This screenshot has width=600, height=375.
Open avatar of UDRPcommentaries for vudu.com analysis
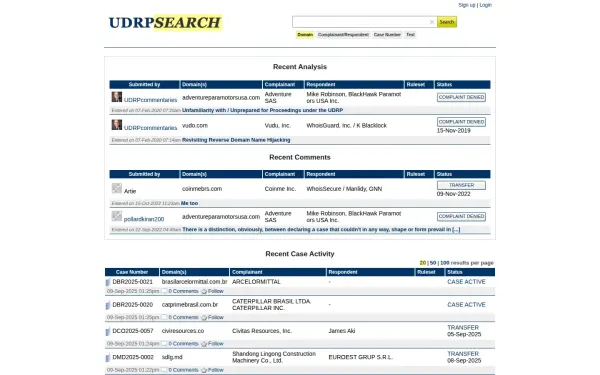point(117,124)
